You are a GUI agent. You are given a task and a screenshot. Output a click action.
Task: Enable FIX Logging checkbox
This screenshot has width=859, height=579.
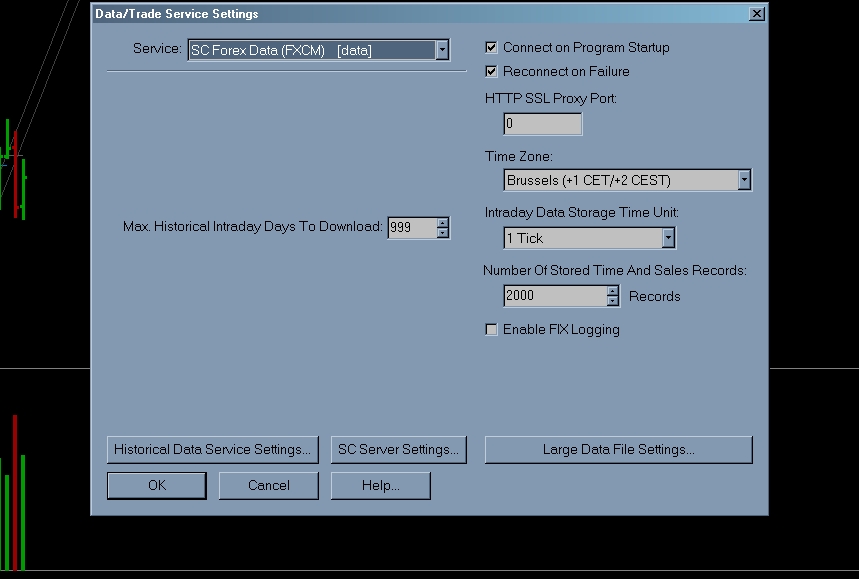click(491, 329)
